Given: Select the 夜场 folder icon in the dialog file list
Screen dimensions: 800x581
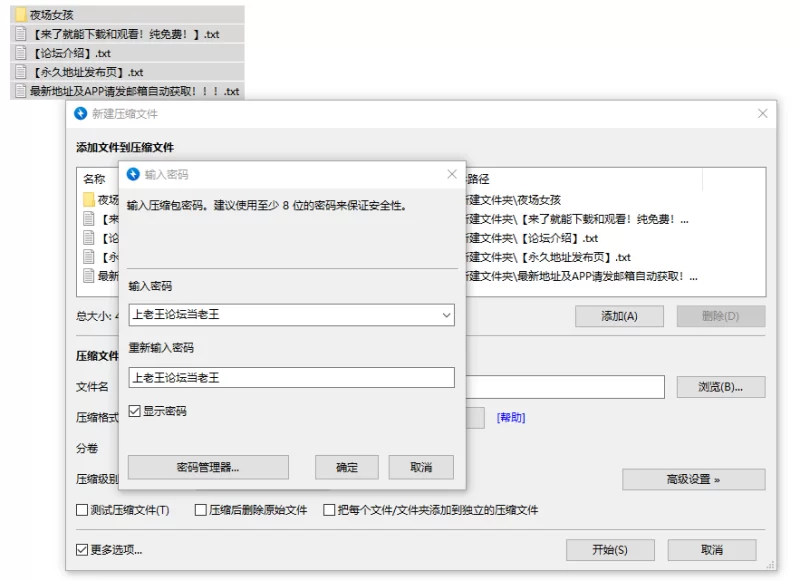Looking at the screenshot, I should click(89, 199).
